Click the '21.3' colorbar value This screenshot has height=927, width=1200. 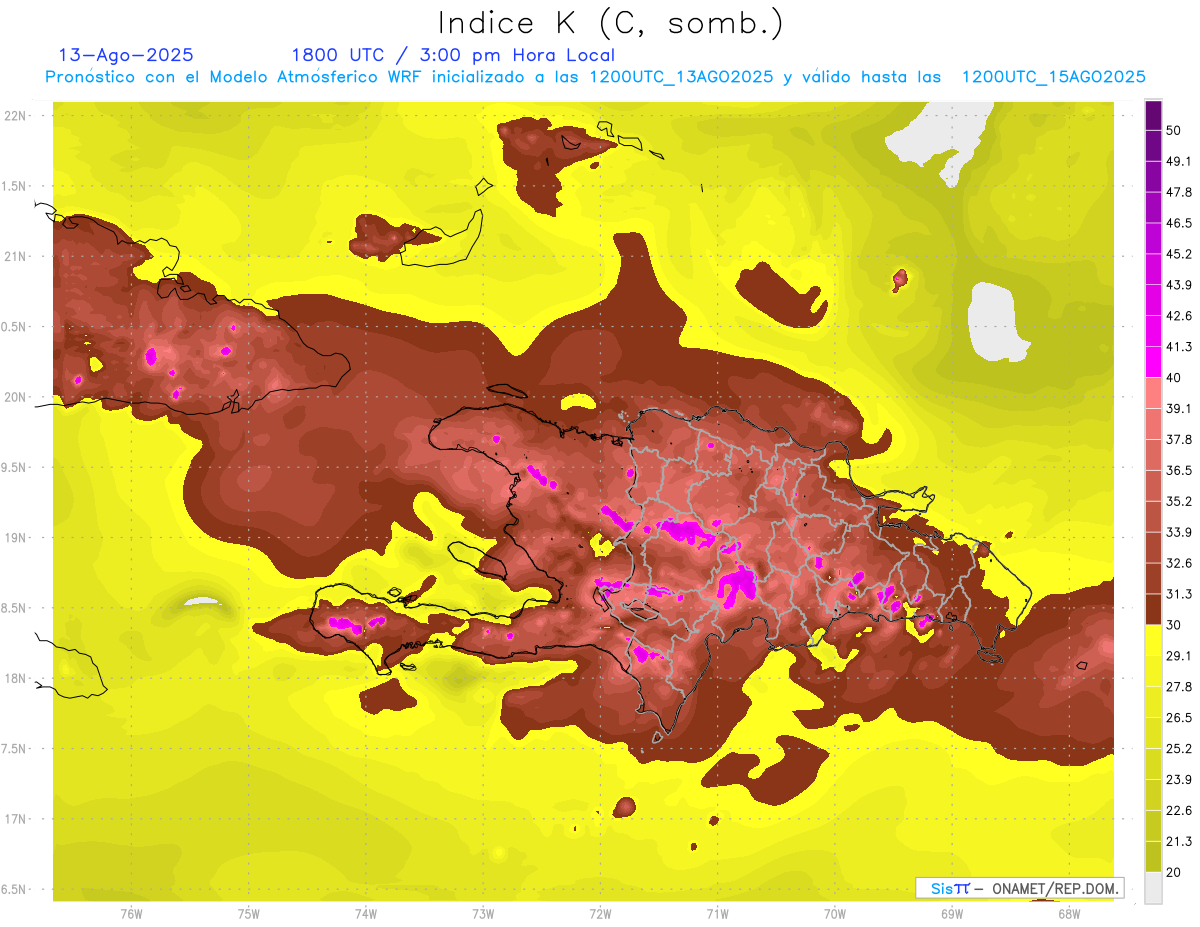point(1179,841)
